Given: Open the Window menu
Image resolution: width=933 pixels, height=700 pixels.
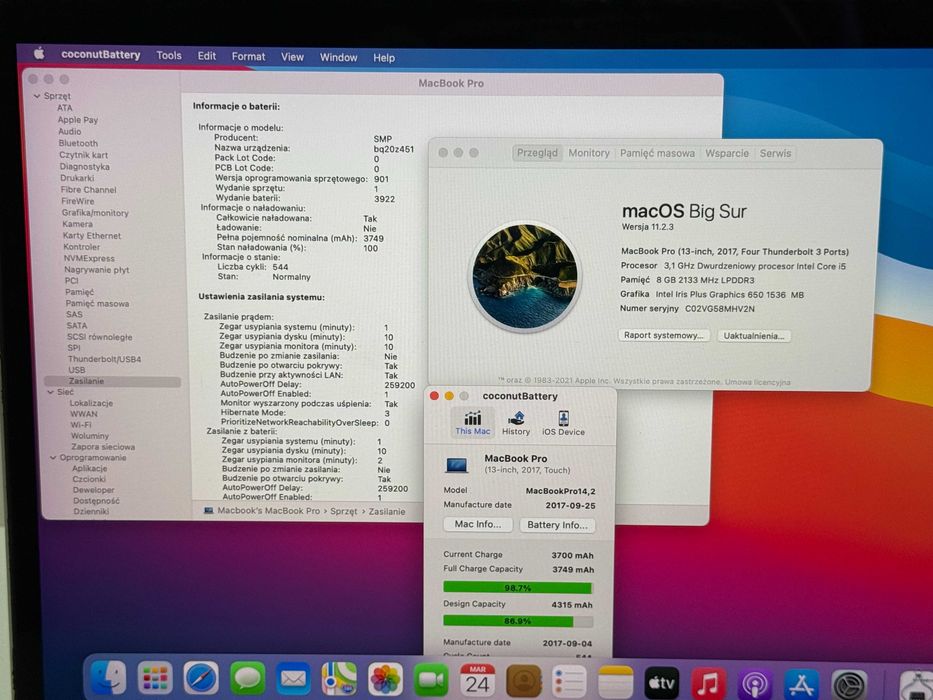Looking at the screenshot, I should (339, 58).
